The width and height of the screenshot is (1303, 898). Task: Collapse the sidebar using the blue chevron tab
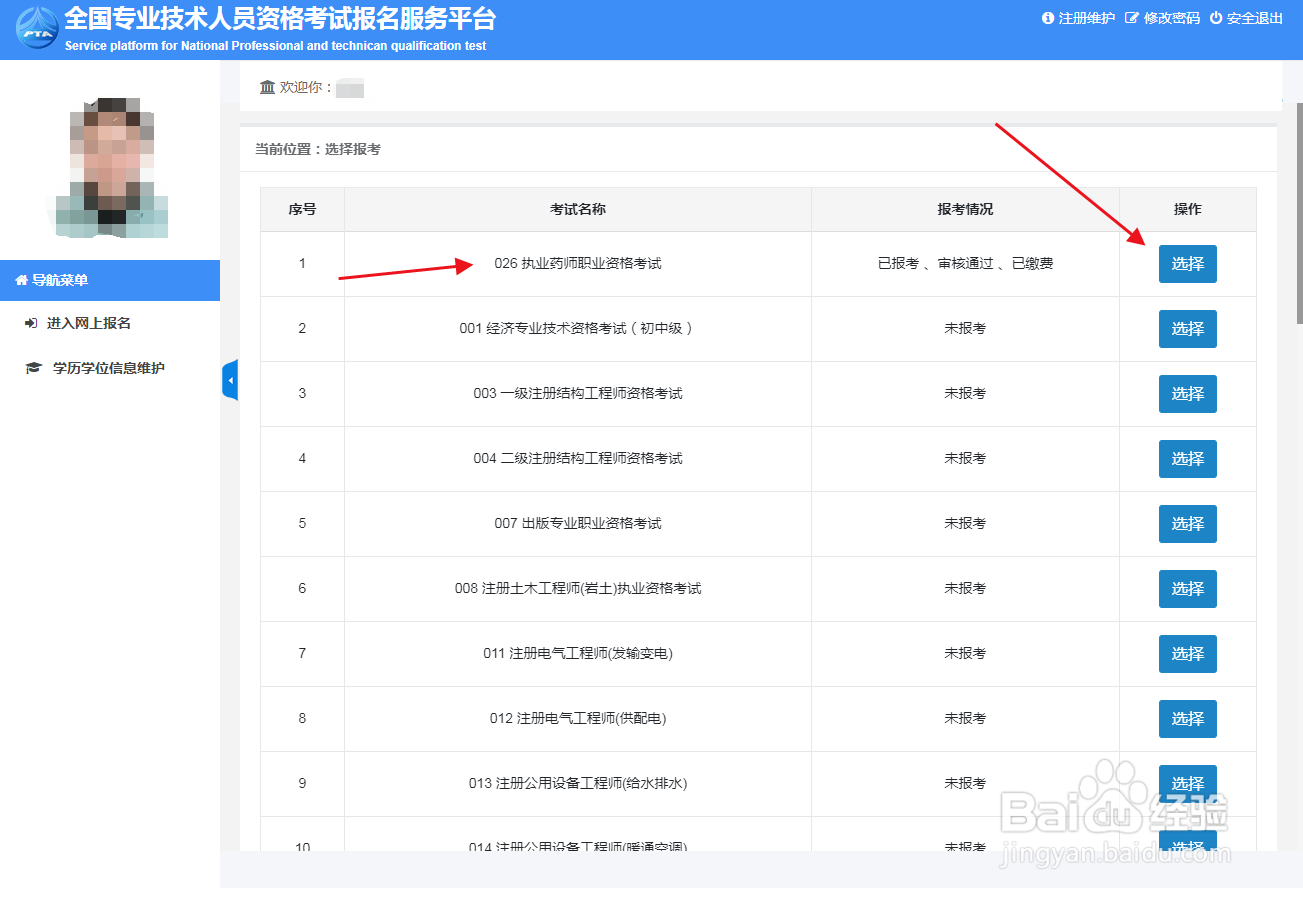229,380
